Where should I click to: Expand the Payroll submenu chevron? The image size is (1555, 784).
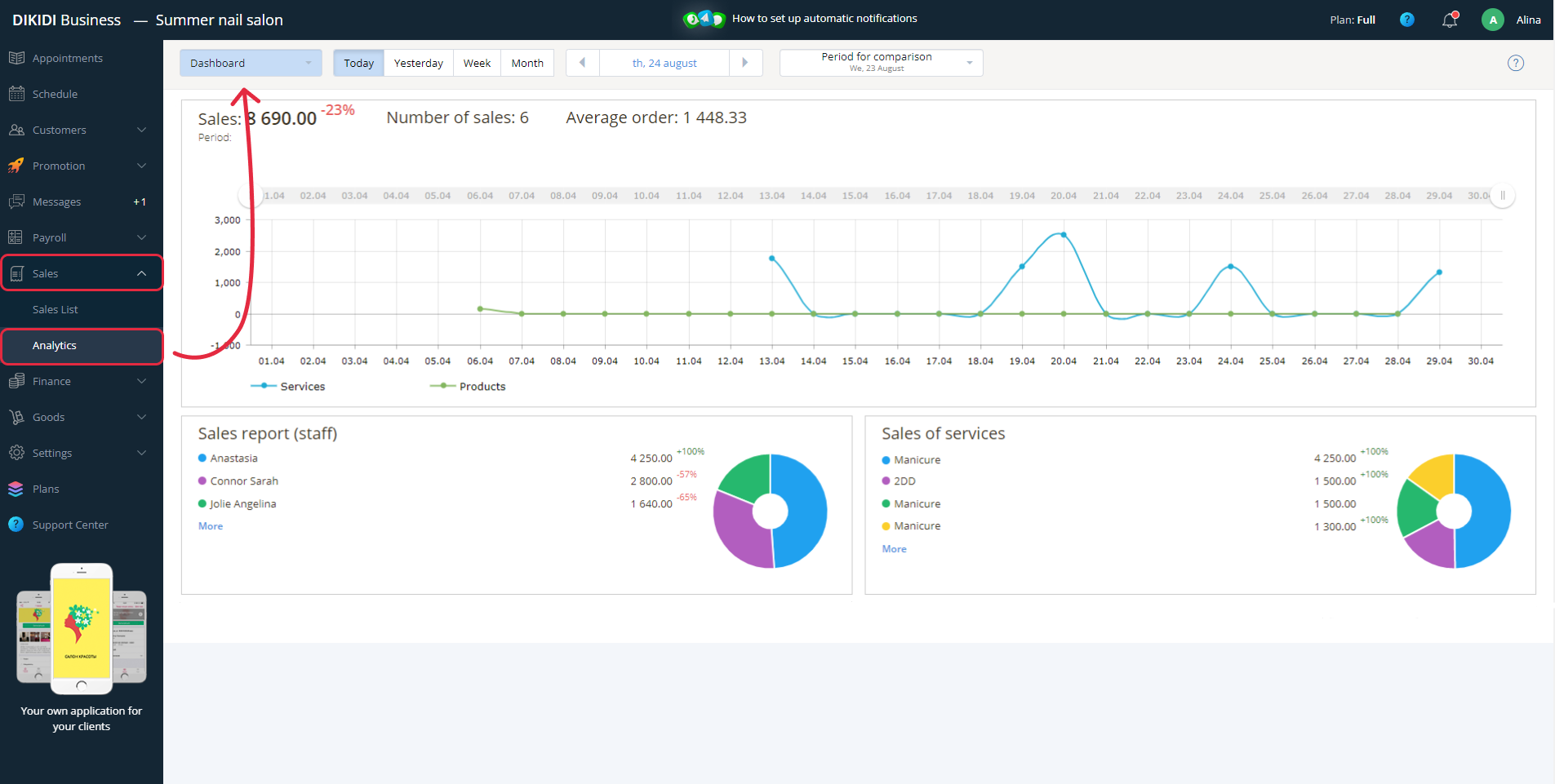142,237
